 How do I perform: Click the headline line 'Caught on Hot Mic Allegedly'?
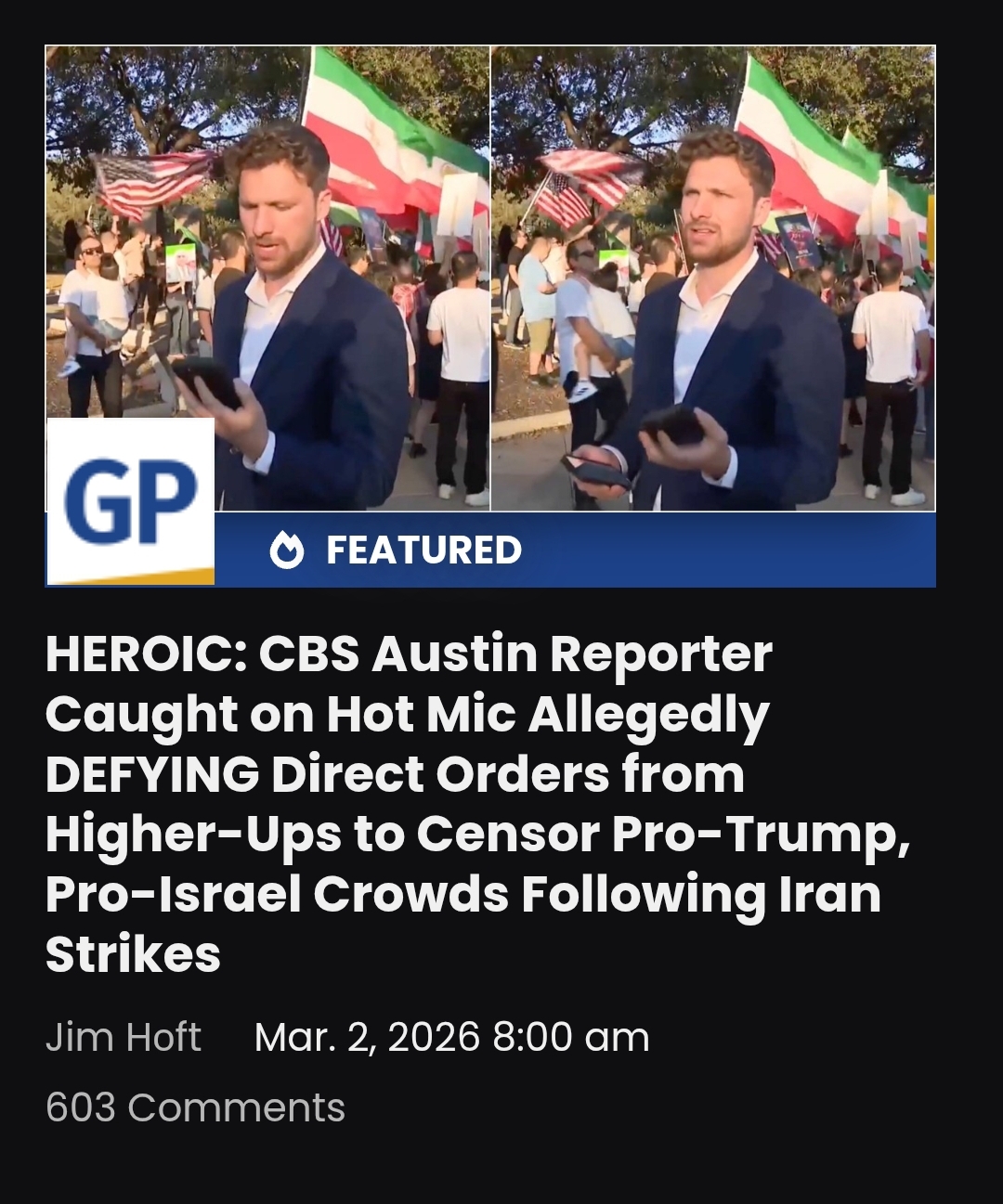point(408,714)
